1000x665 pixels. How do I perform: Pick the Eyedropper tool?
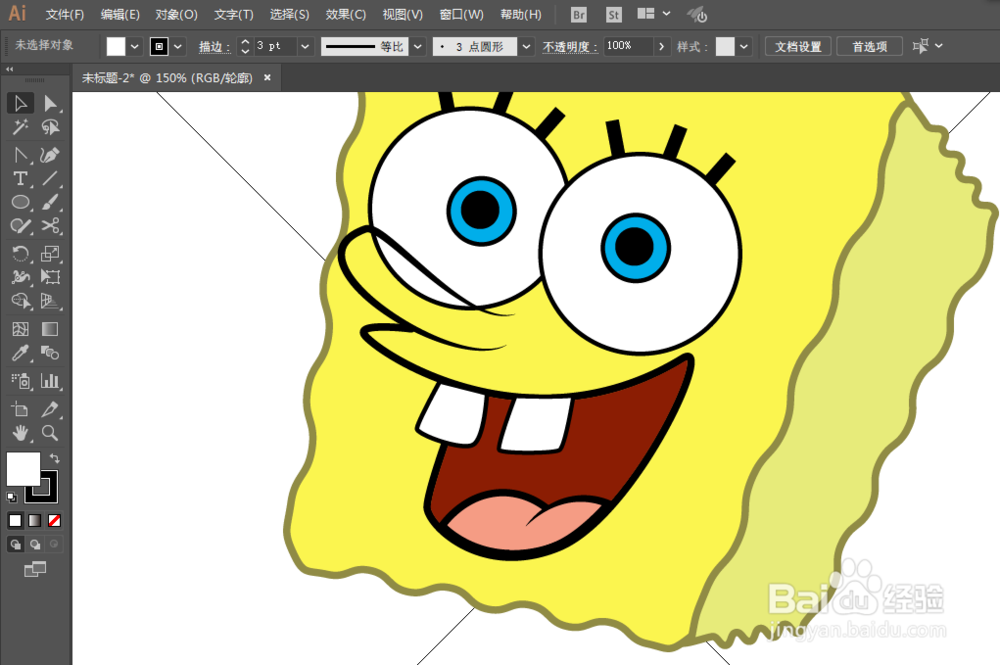click(x=20, y=353)
